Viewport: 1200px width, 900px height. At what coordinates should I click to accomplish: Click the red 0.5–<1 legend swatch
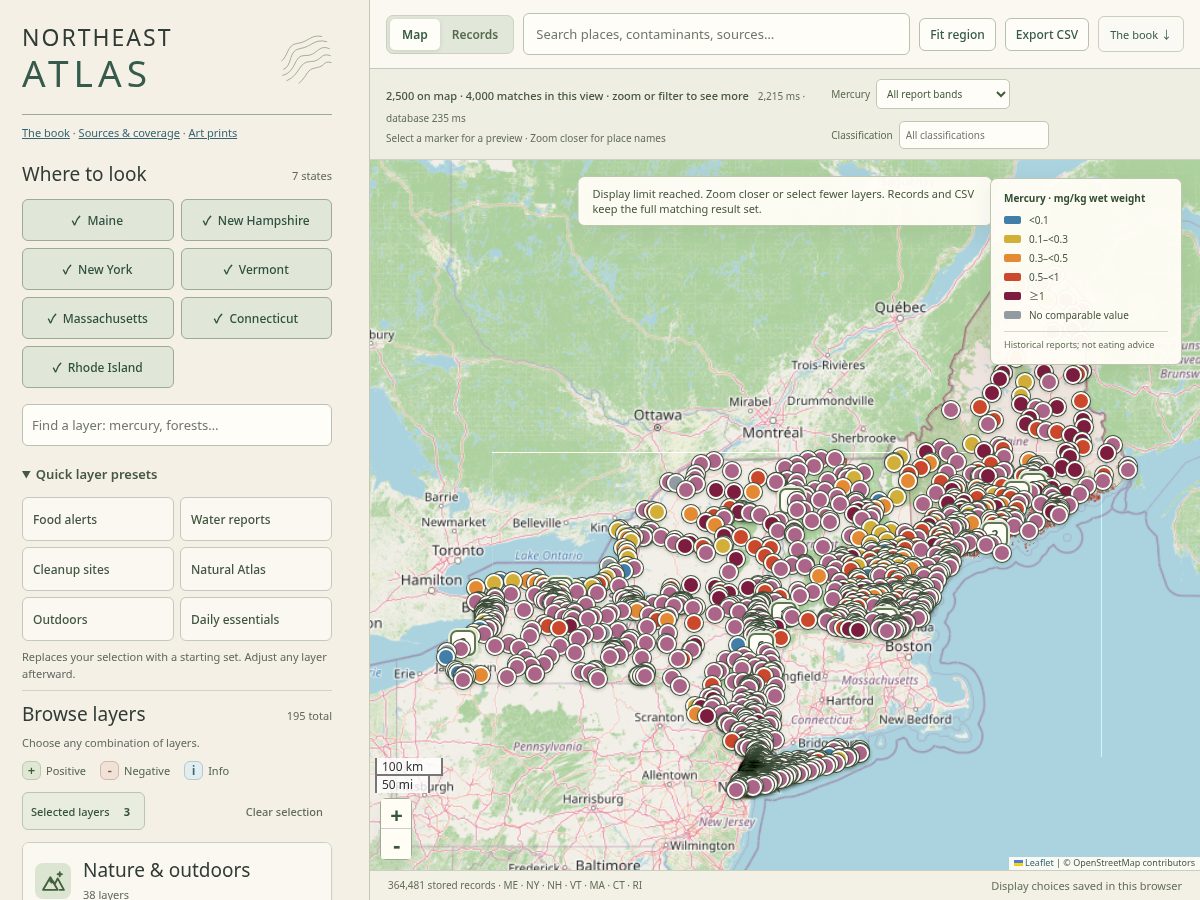pyautogui.click(x=1013, y=277)
